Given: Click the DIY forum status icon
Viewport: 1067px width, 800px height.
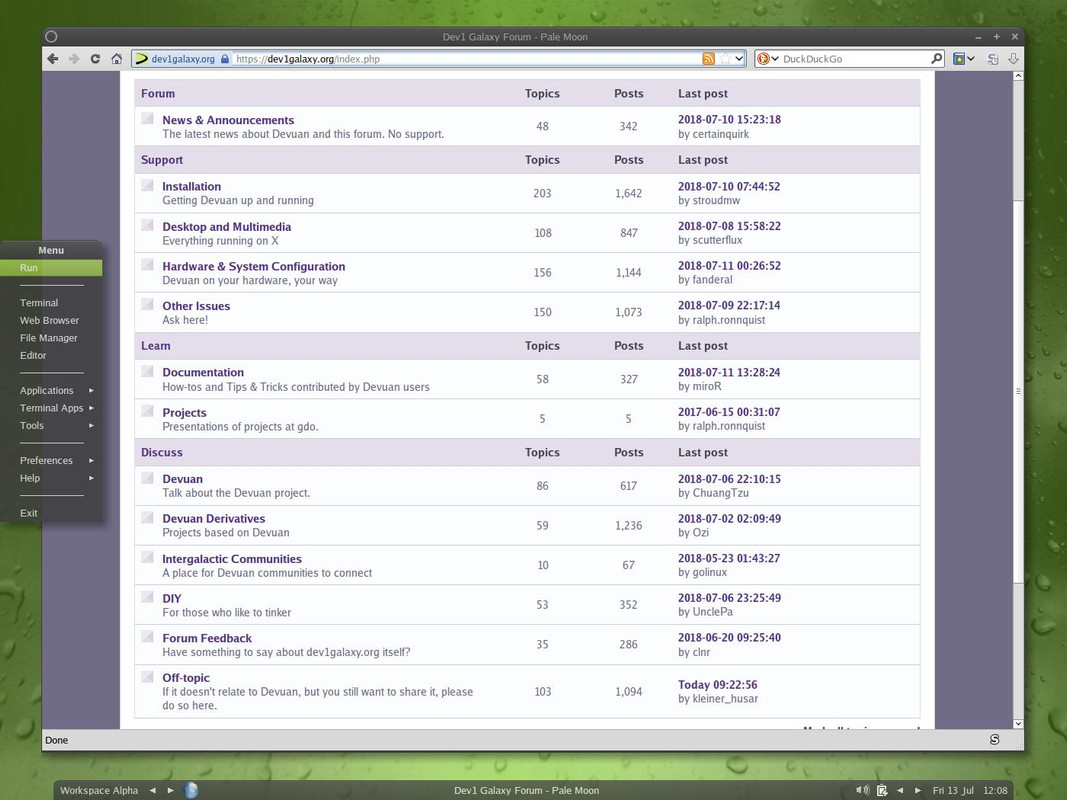Looking at the screenshot, I should coord(147,597).
